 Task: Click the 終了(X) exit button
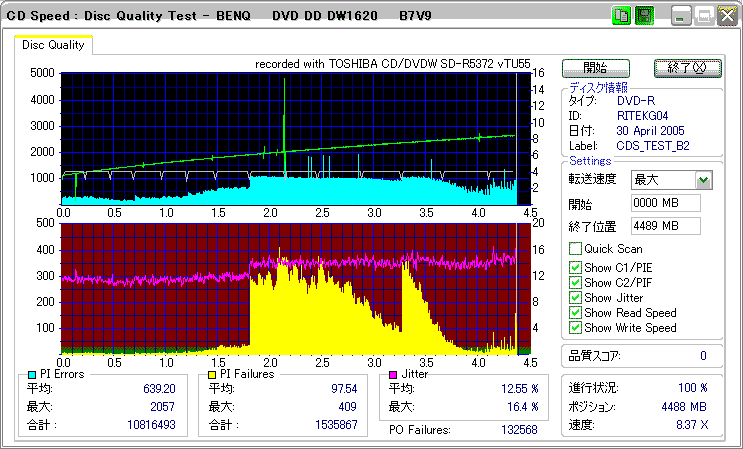click(x=688, y=68)
